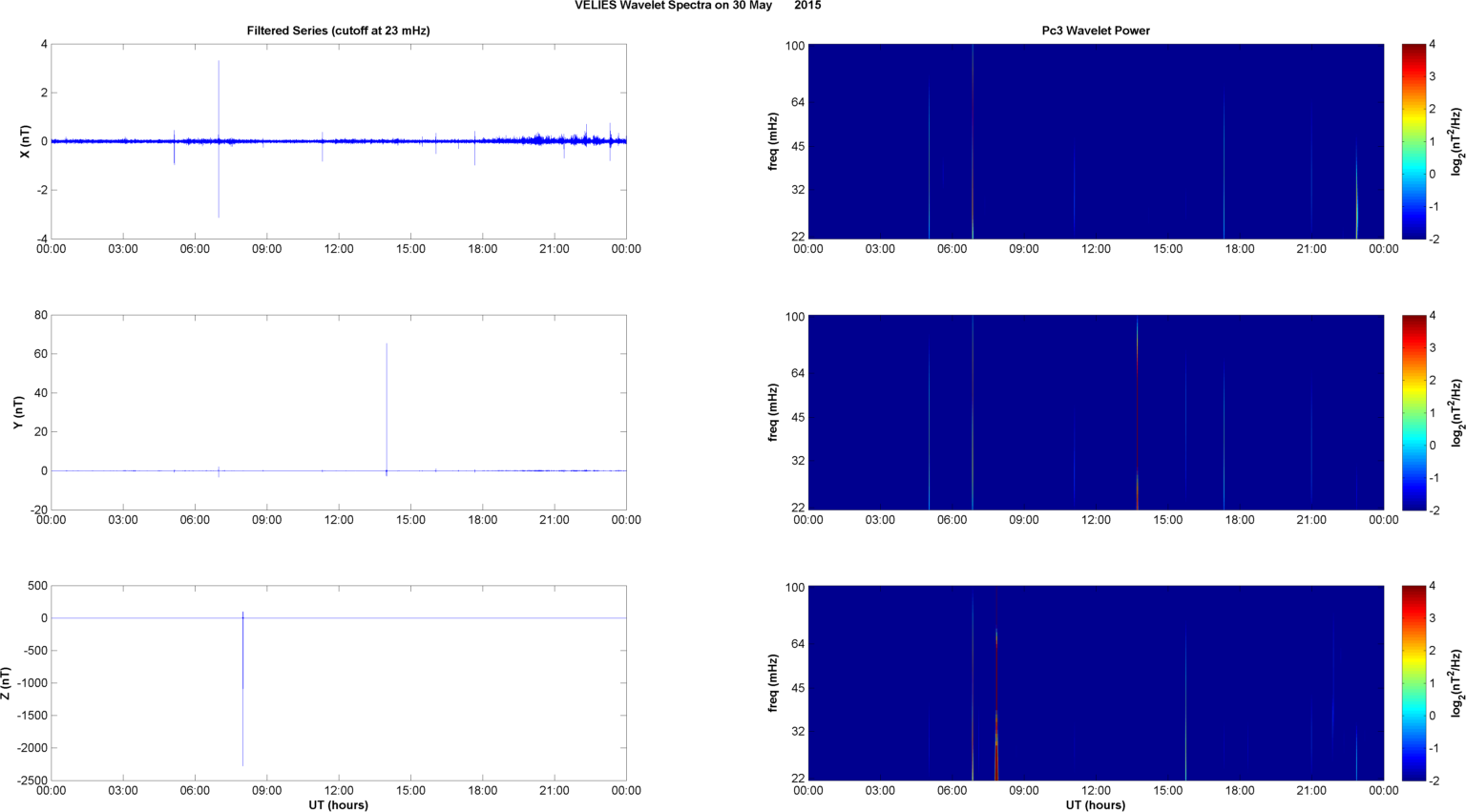The image size is (1466, 812).
Task: Click the bright streak near 13:45 in Y spectrogram
Action: [x=1138, y=412]
